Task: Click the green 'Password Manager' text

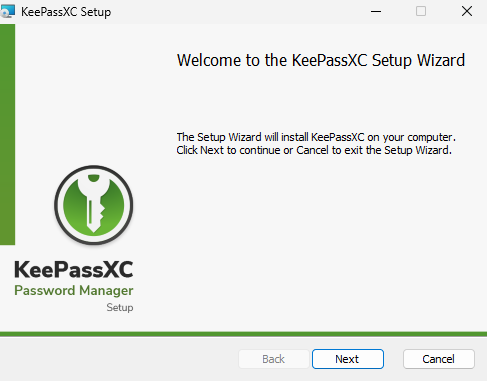Action: point(74,291)
